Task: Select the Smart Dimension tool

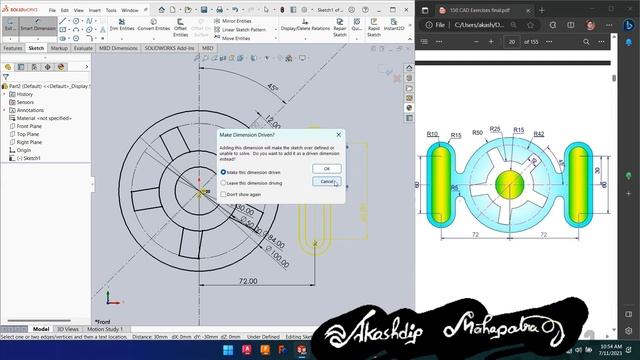Action: (38, 25)
